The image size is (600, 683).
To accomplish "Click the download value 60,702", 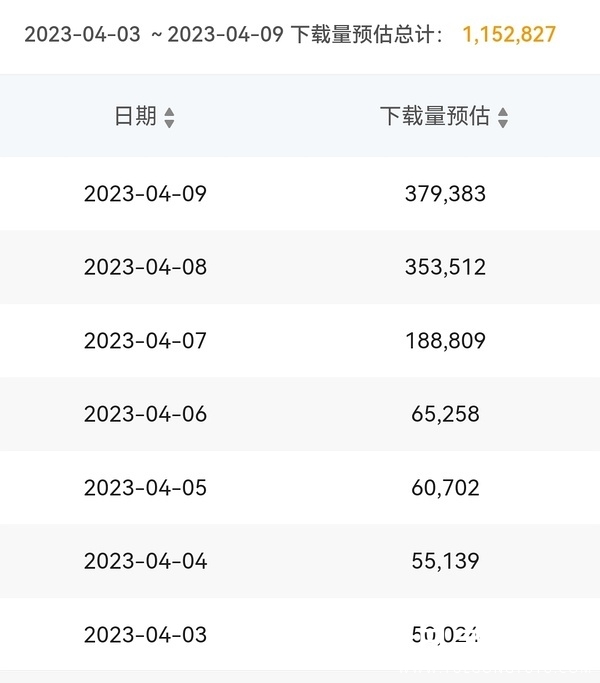I will pos(445,488).
